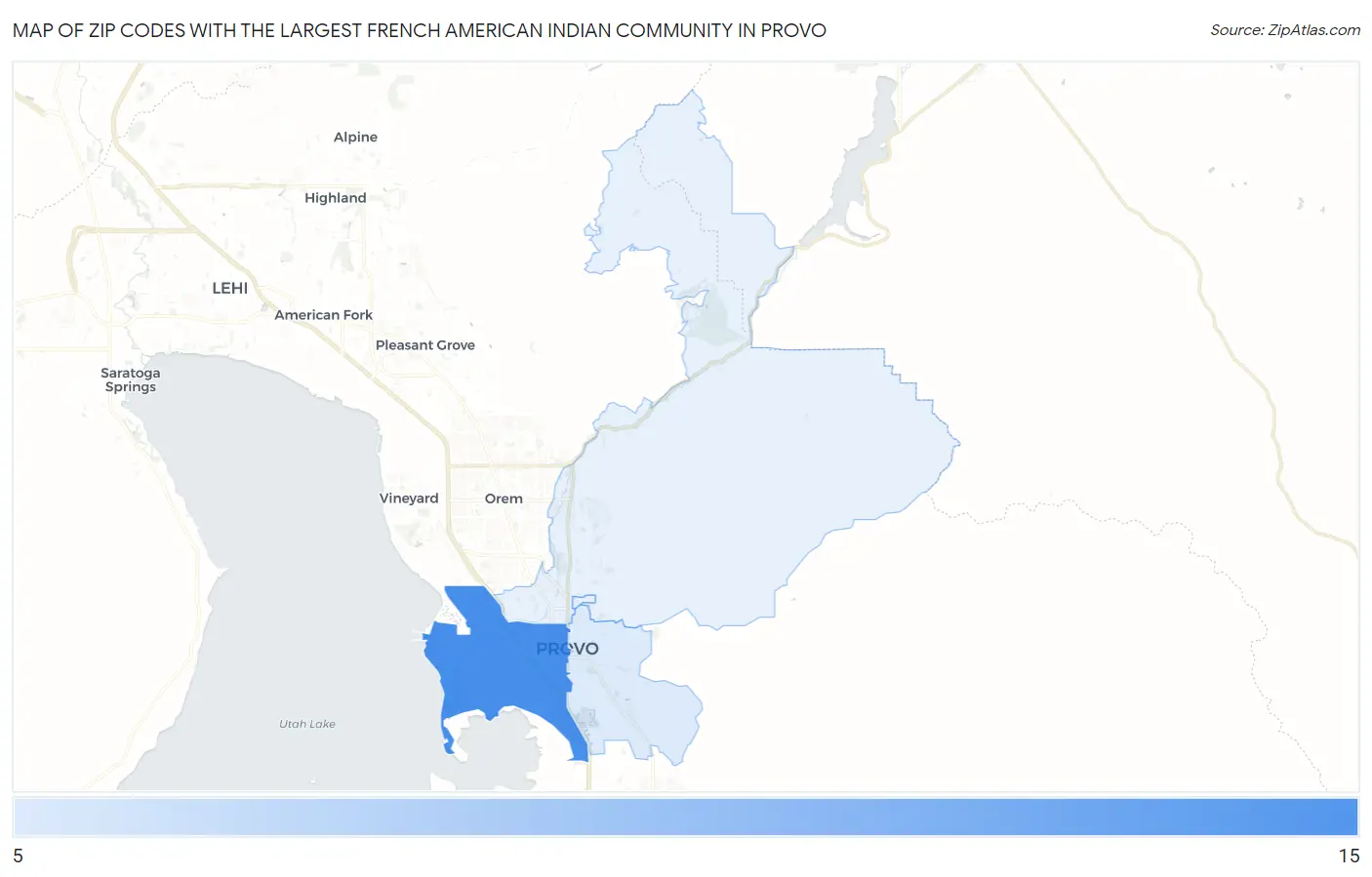Click the PROVO city label
This screenshot has height=877, width=1372.
tap(567, 649)
